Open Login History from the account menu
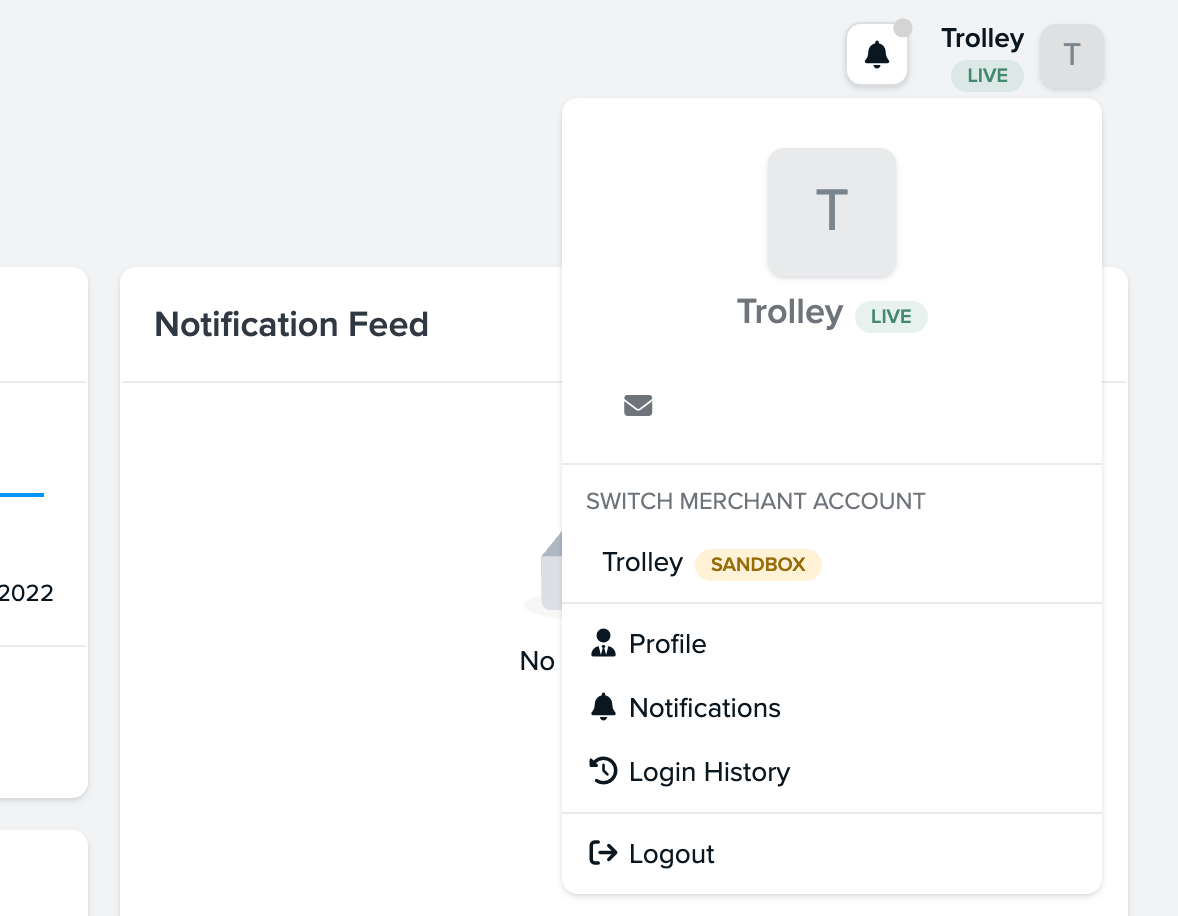The height and width of the screenshot is (916, 1178). pyautogui.click(x=709, y=771)
